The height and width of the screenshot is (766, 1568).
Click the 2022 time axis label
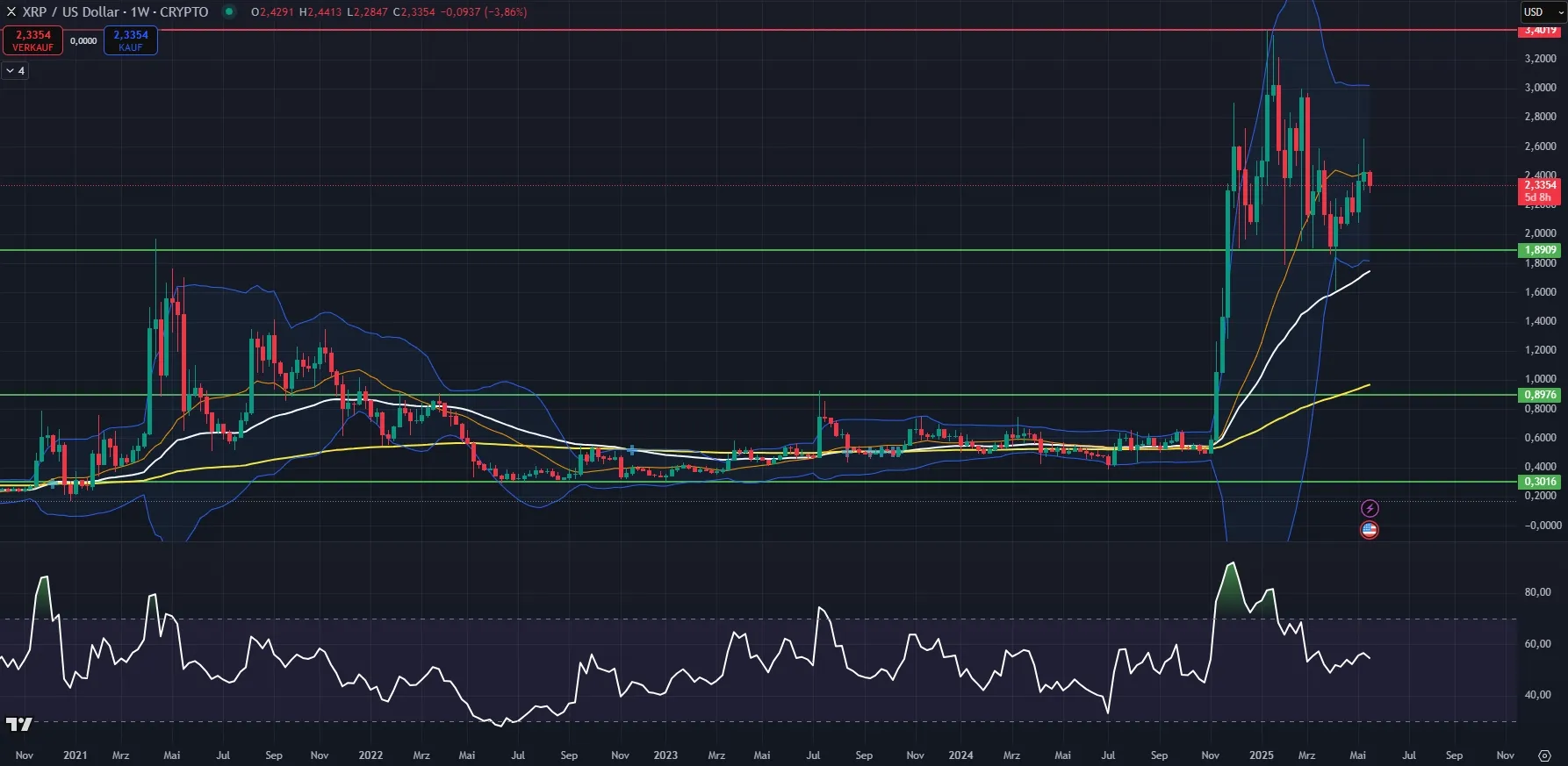point(370,755)
